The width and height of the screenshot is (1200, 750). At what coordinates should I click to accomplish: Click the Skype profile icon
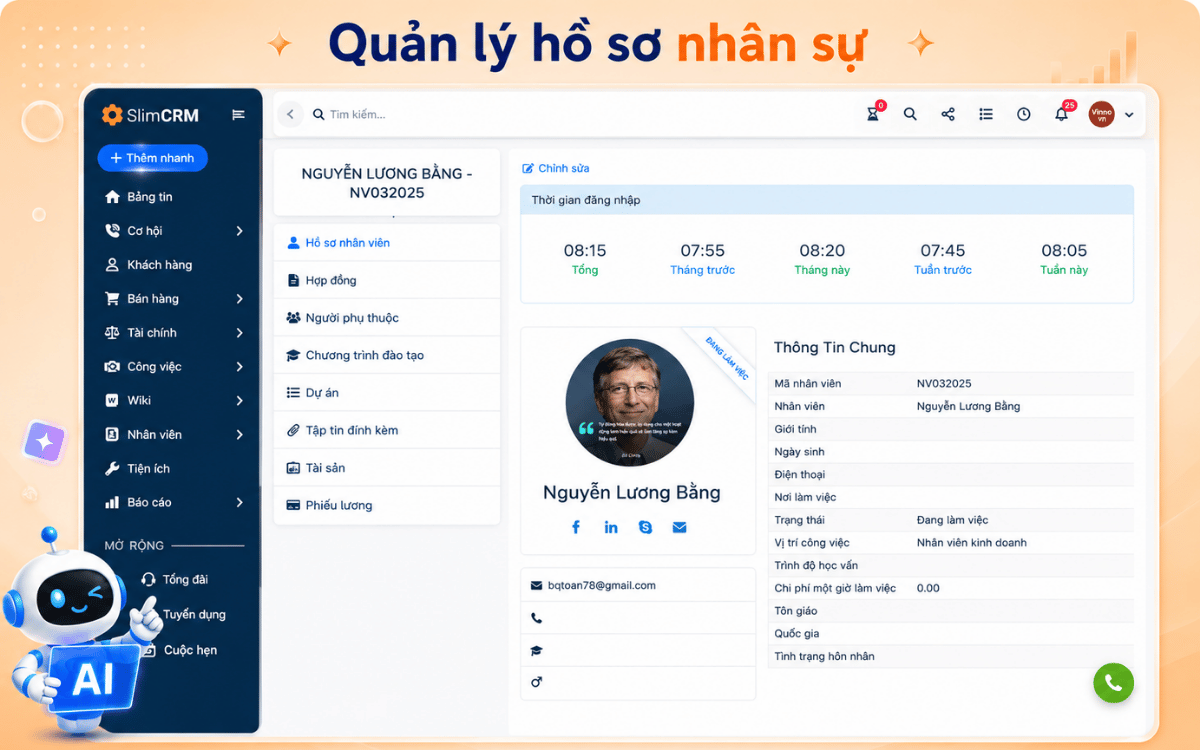tap(645, 527)
